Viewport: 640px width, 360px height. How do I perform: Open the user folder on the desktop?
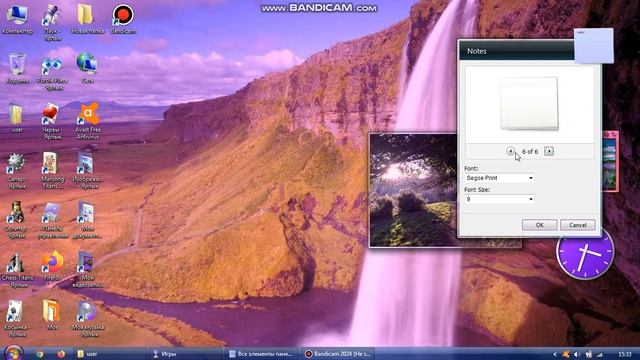(17, 118)
